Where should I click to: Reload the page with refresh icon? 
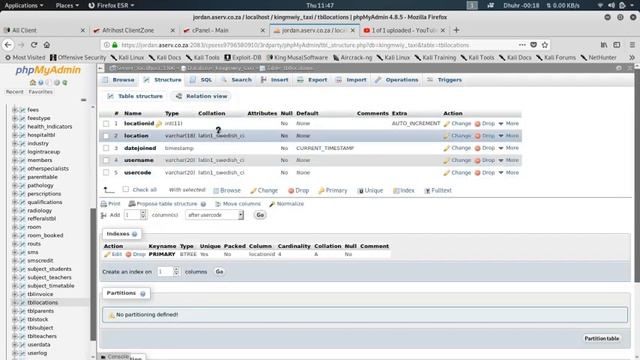(x=34, y=45)
